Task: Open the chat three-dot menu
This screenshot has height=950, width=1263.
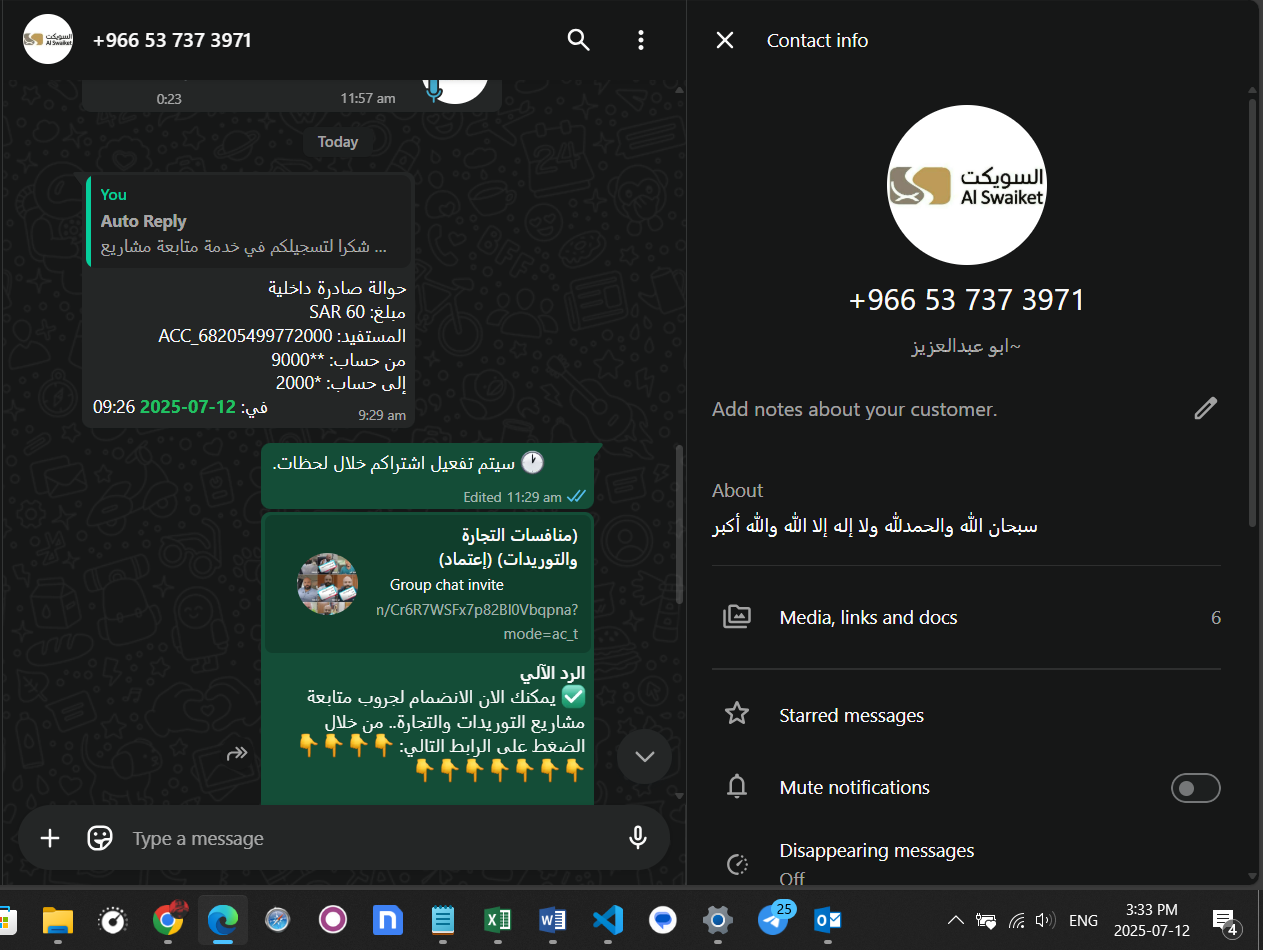Action: (641, 40)
